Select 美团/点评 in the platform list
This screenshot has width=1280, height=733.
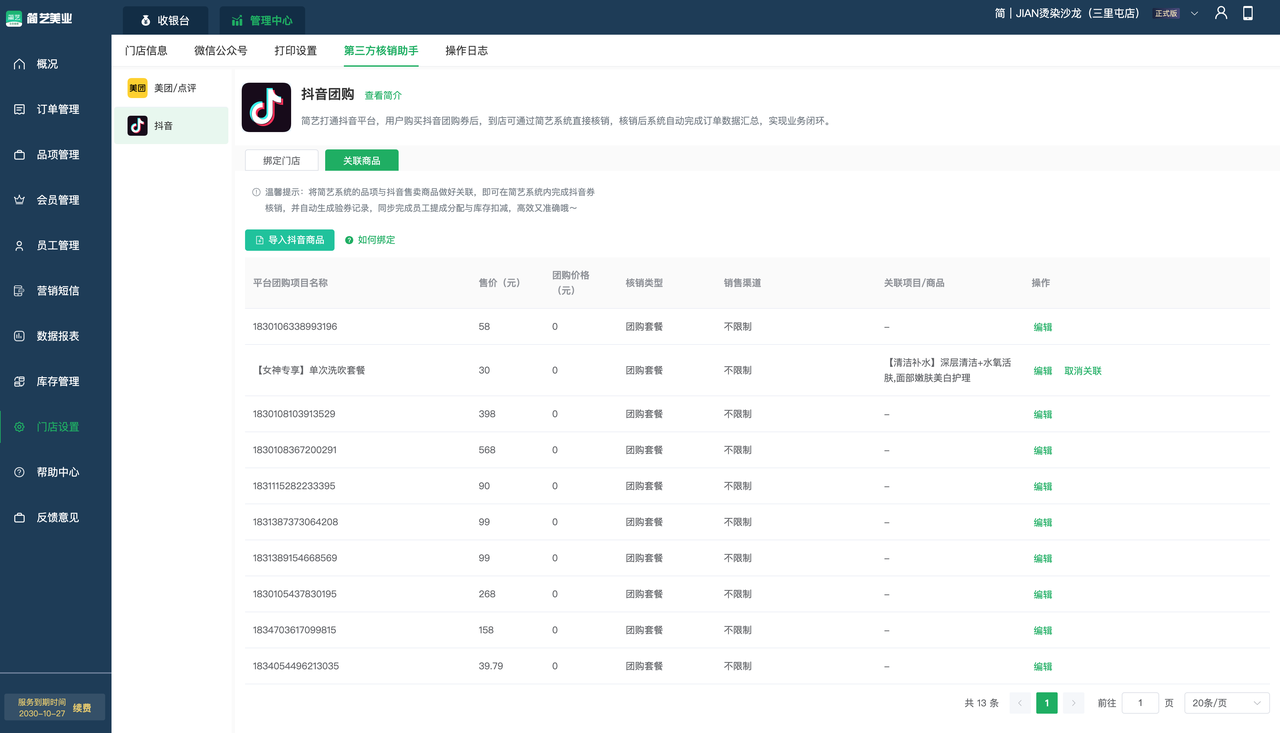point(171,88)
